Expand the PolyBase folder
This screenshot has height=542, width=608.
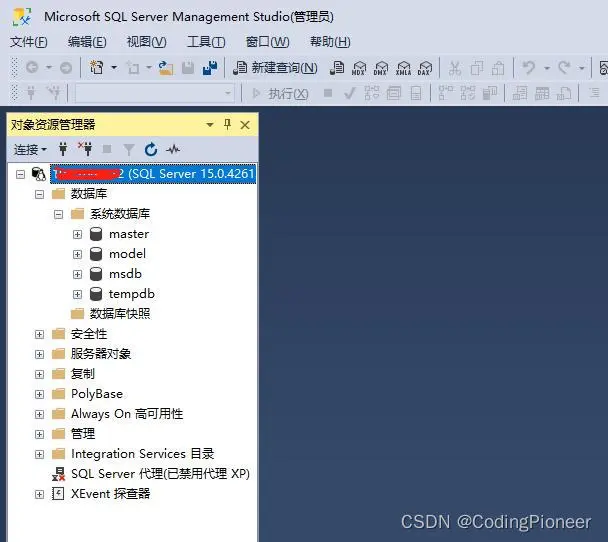point(39,394)
